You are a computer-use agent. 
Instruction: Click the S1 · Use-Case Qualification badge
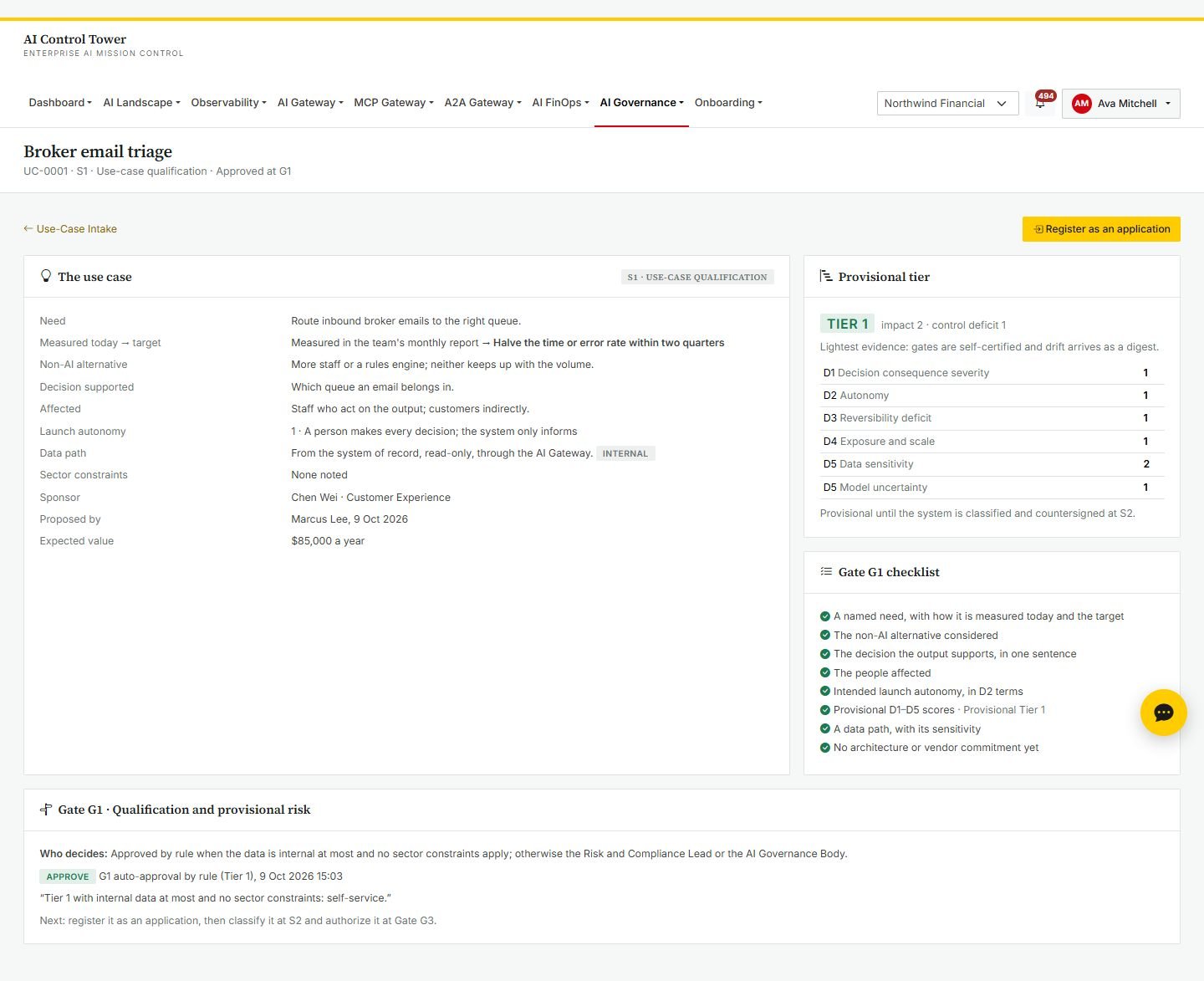point(697,277)
